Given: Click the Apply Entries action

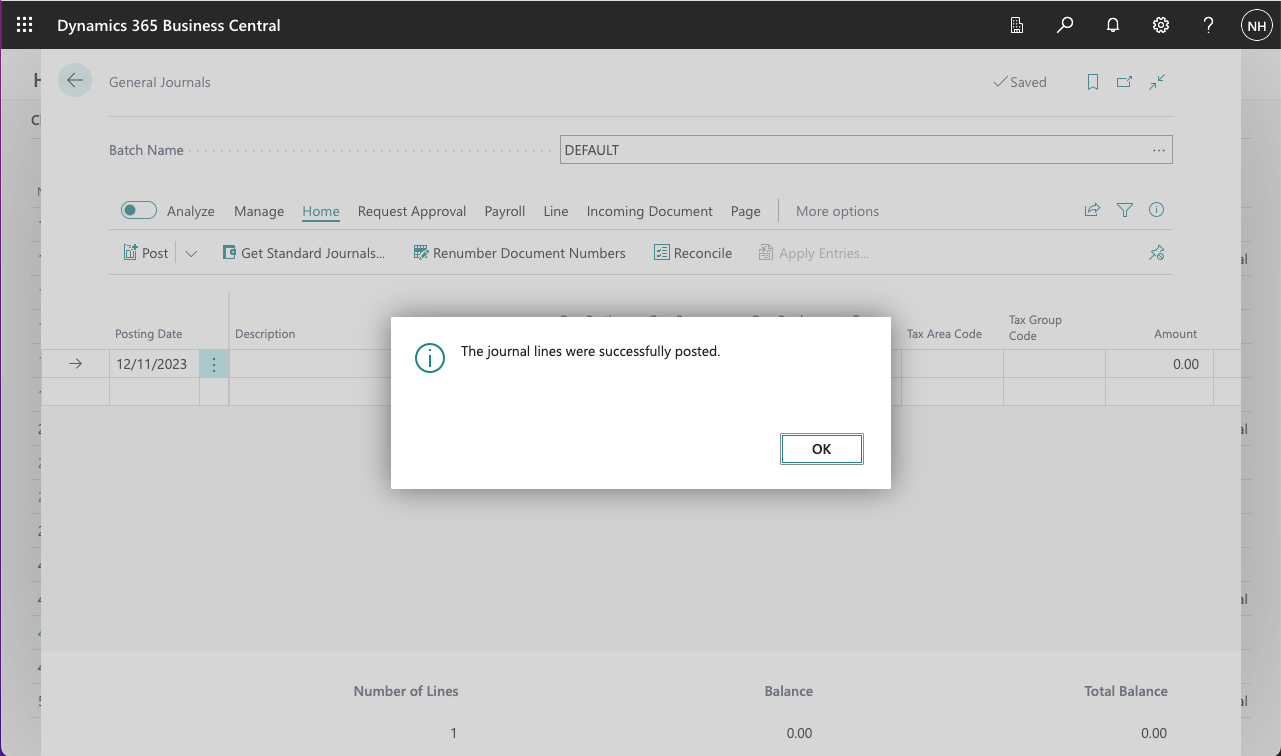Looking at the screenshot, I should pyautogui.click(x=813, y=253).
